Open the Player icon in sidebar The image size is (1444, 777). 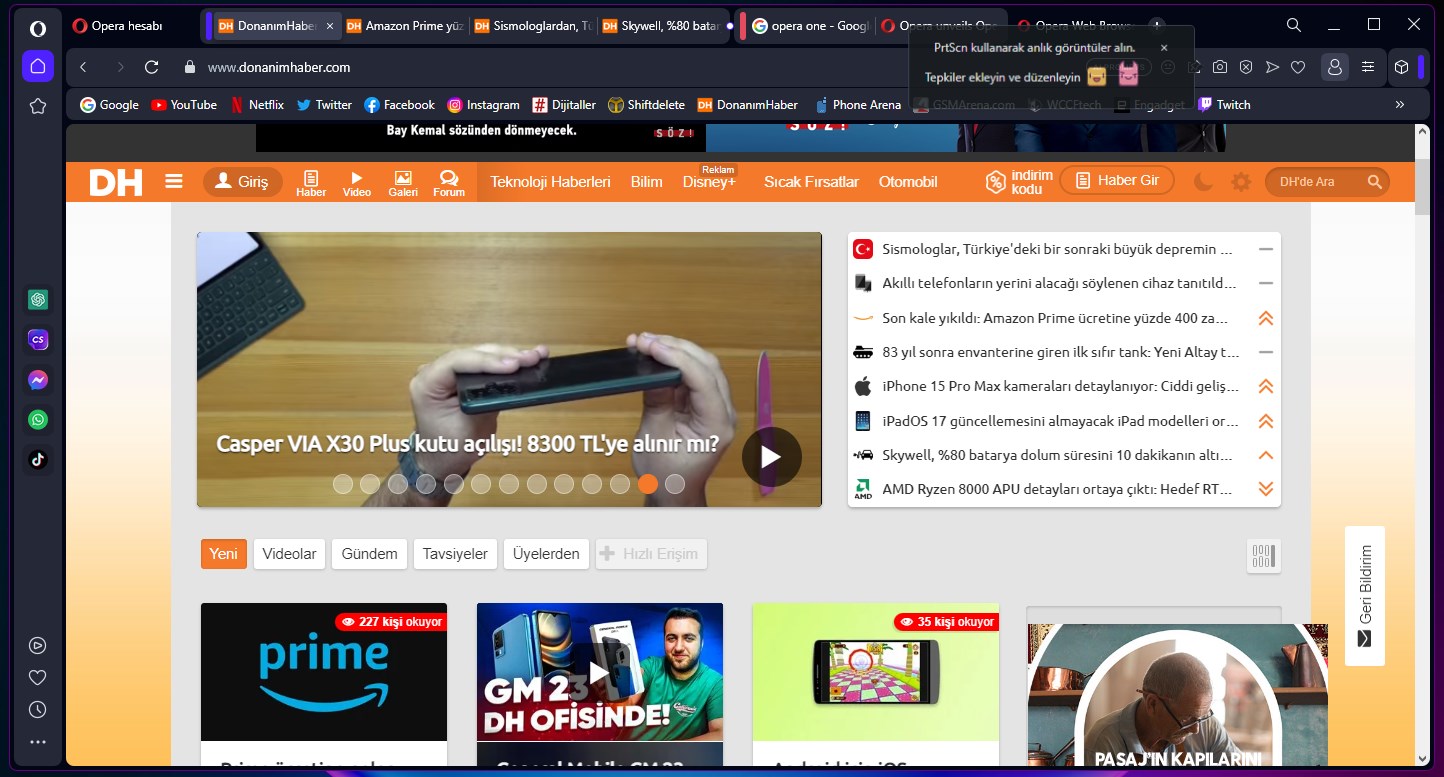click(x=38, y=646)
